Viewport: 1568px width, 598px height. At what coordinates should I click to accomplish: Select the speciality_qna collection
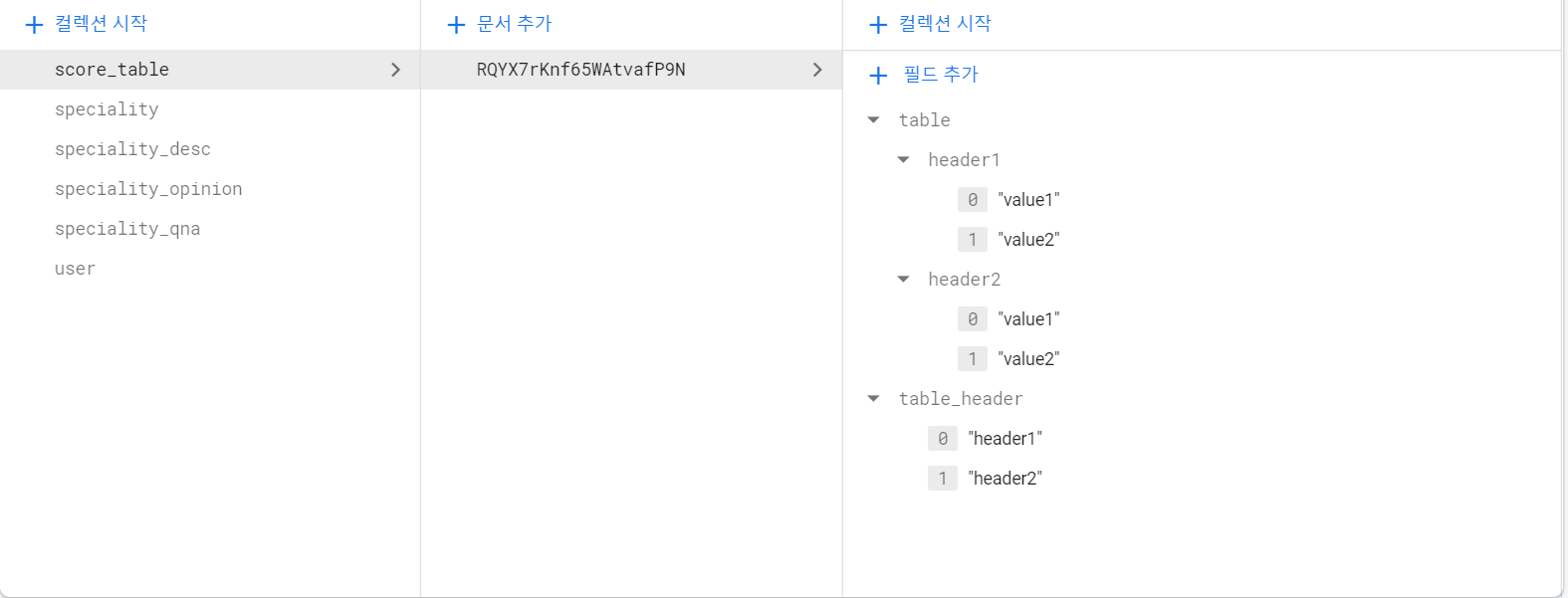point(127,229)
